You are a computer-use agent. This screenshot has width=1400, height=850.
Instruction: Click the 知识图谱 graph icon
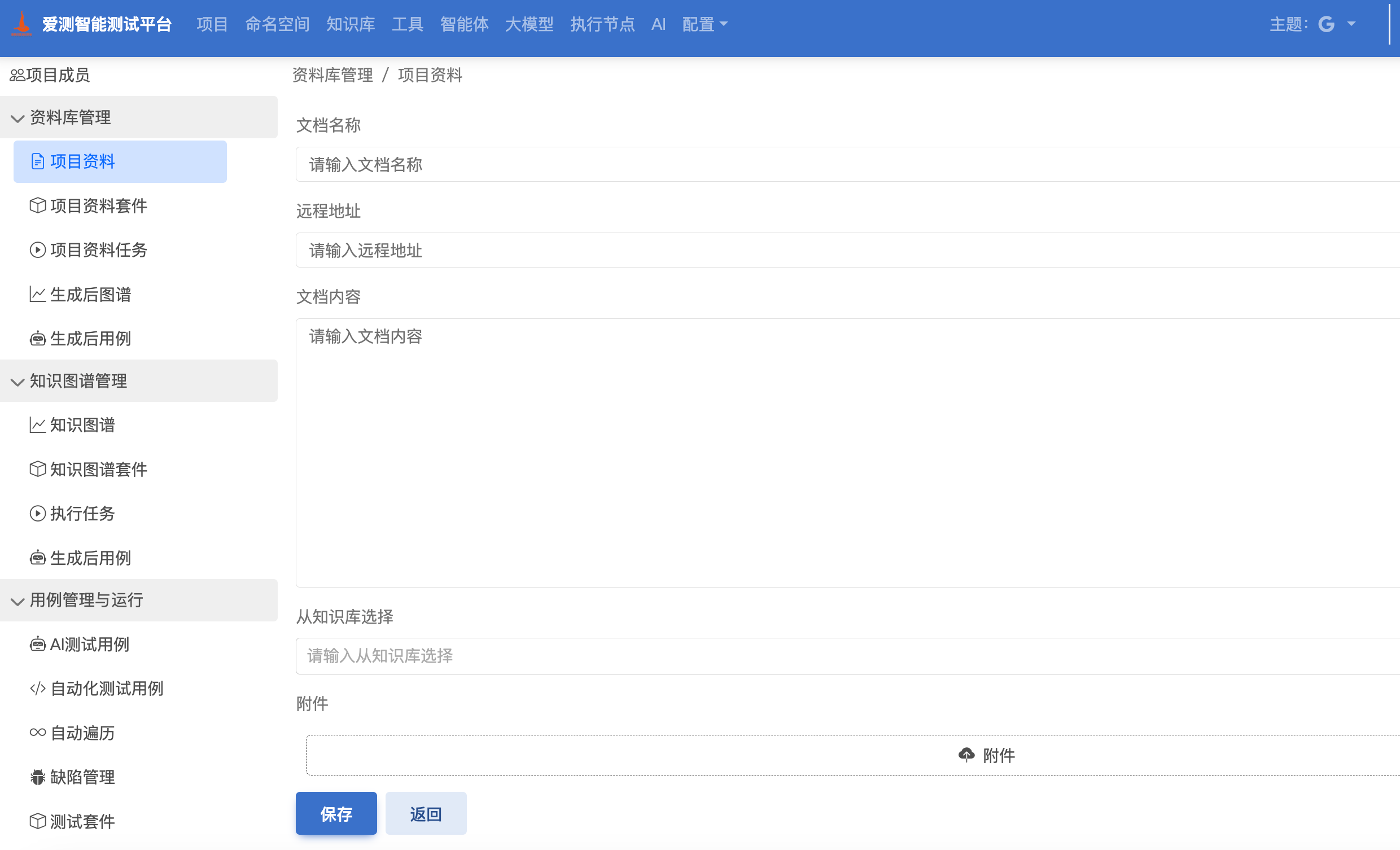click(37, 425)
